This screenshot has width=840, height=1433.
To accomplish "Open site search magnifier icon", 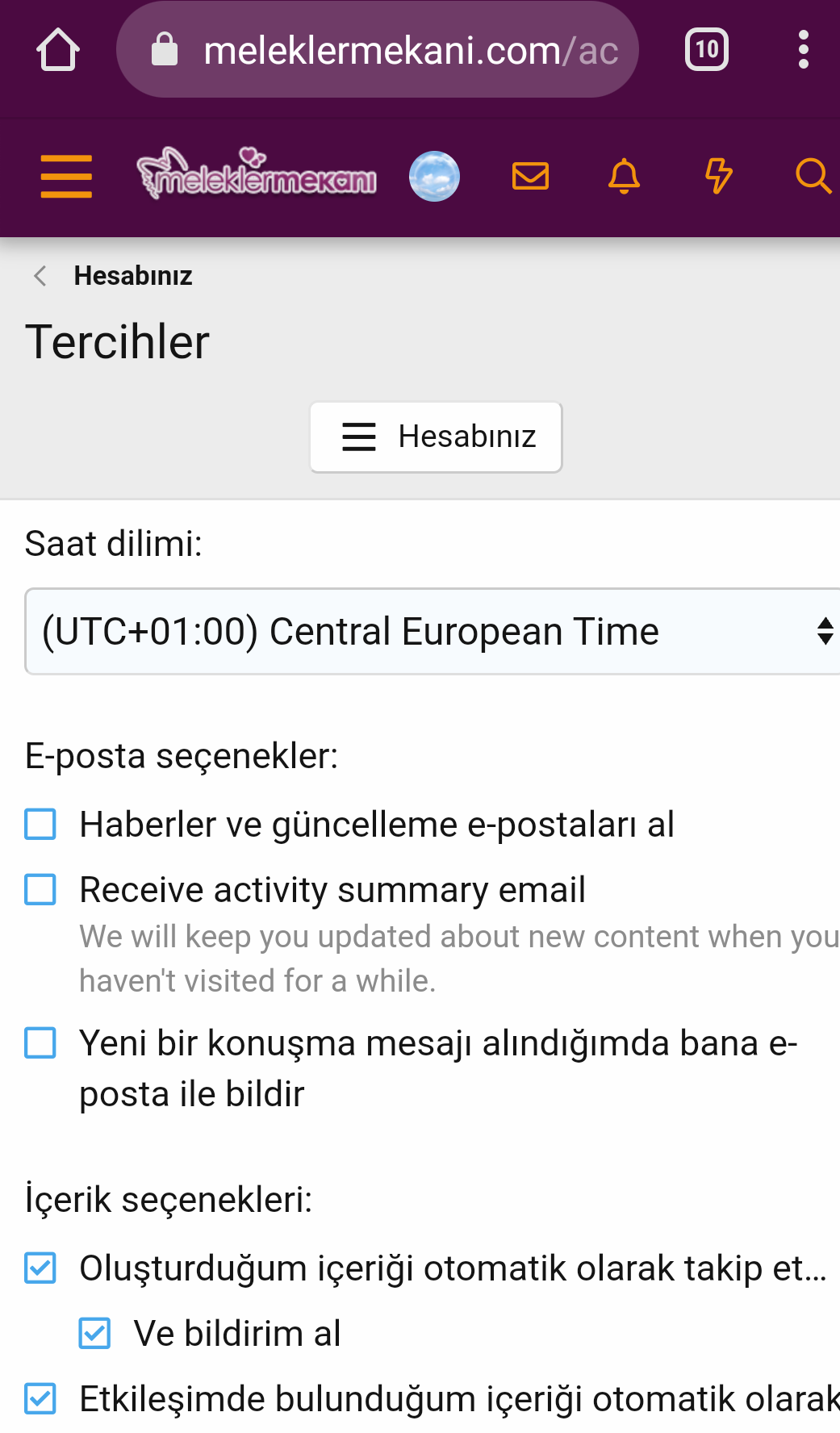I will (813, 176).
